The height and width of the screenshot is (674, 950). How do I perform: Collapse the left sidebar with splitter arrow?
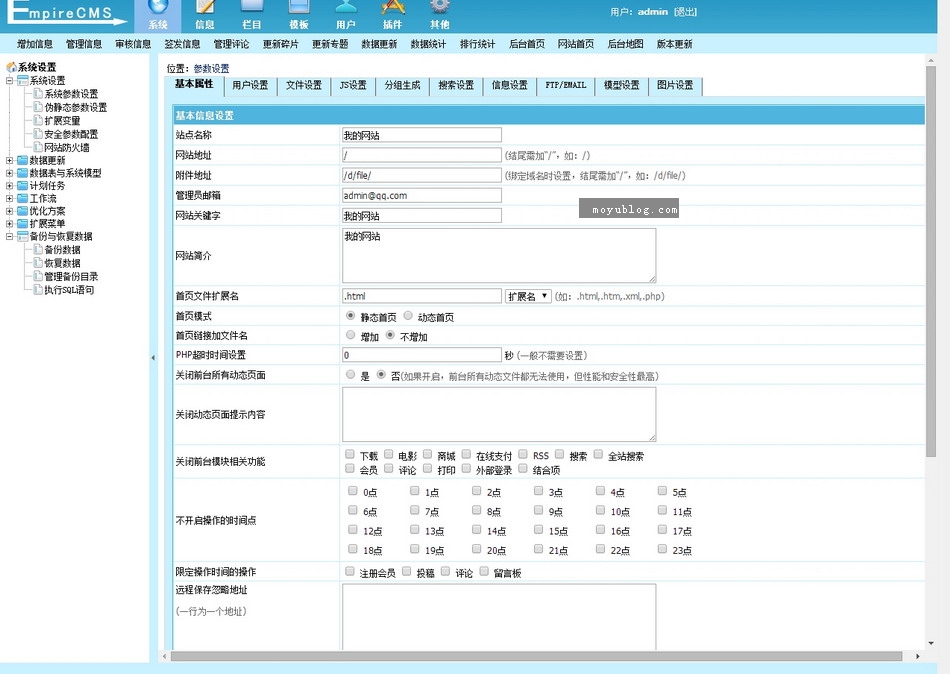(x=153, y=358)
